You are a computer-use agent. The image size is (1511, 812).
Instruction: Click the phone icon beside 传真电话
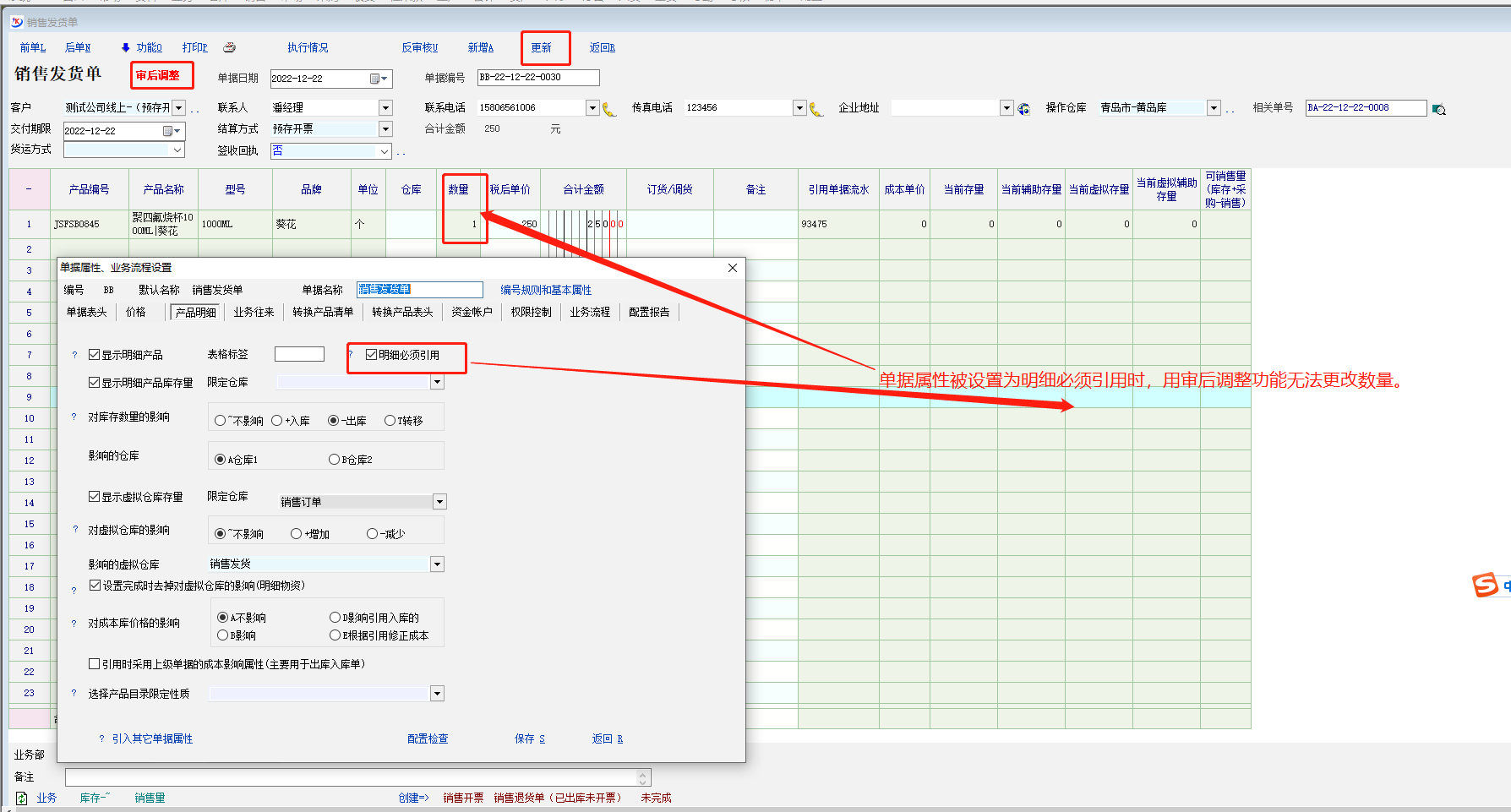[x=816, y=109]
